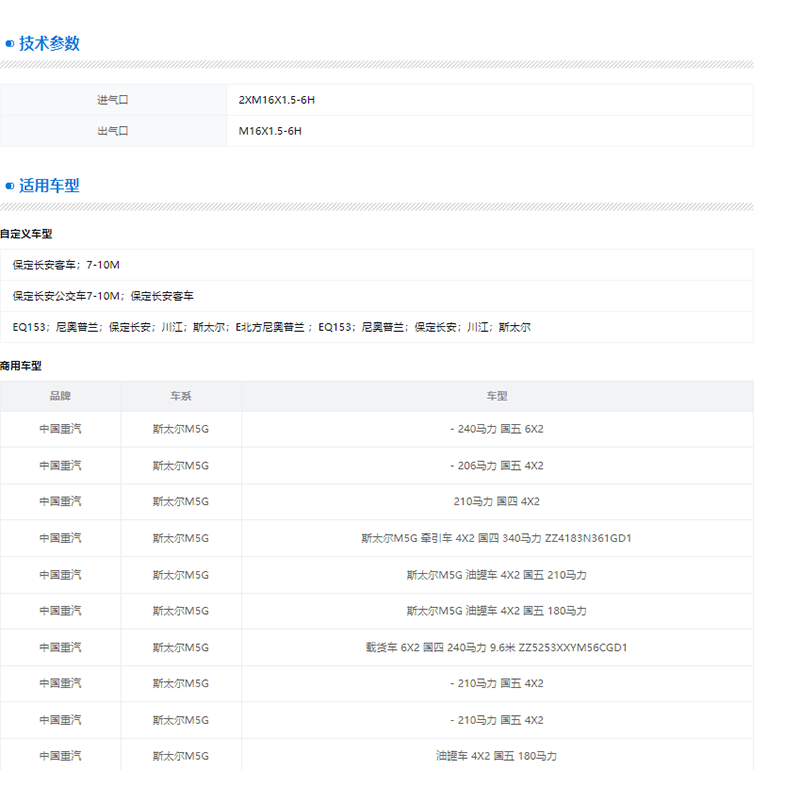
Task: Select the 载货车 ZZ5253XXYM56CGD1 model entry
Action: (x=497, y=647)
